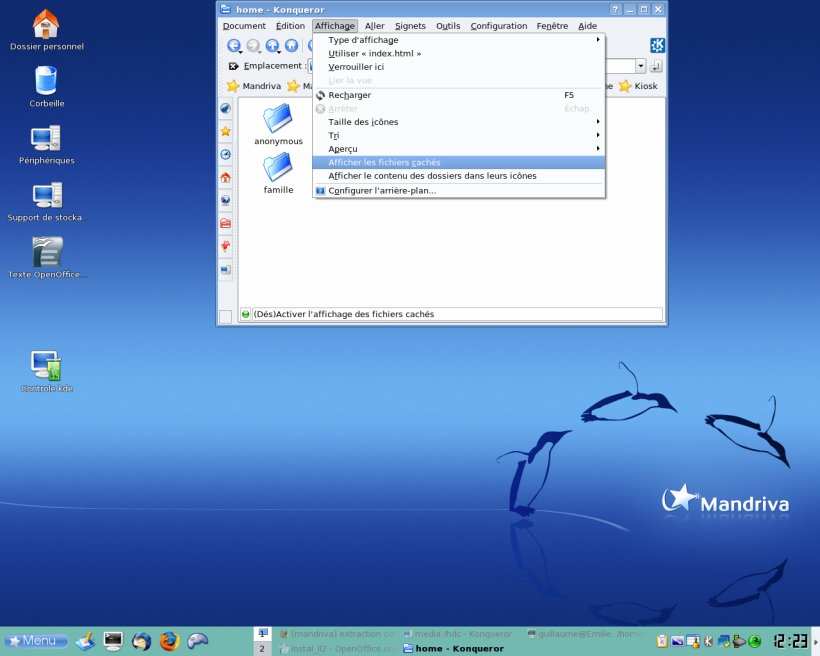Switch to virtual desktop 1 in the pager
Image resolution: width=820 pixels, height=656 pixels.
pyautogui.click(x=262, y=634)
